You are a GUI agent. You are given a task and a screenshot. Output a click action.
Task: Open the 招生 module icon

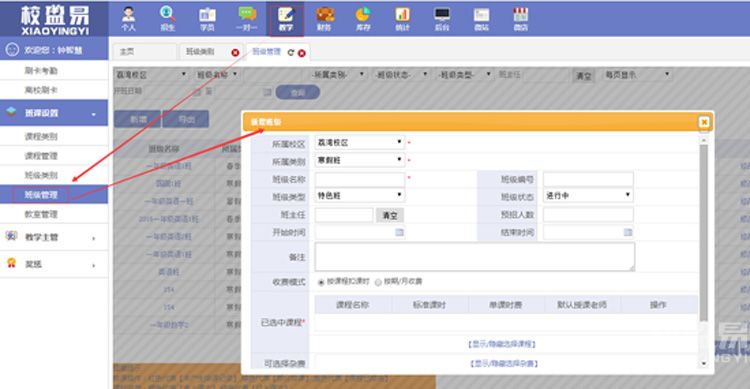click(167, 19)
